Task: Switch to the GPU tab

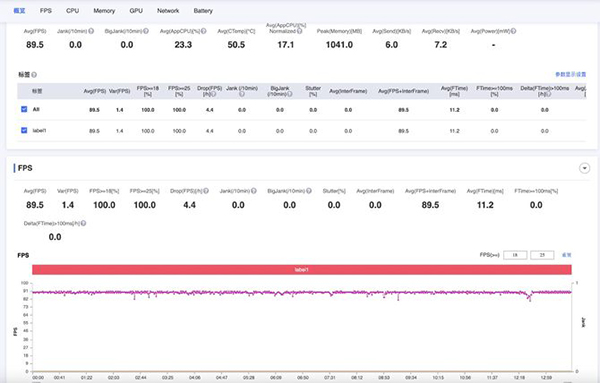Action: tap(136, 11)
